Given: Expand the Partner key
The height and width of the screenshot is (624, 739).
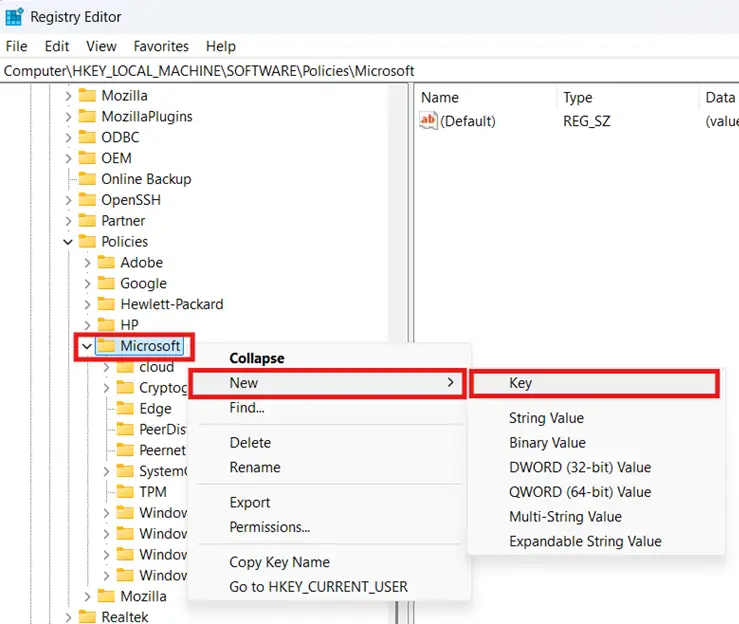Looking at the screenshot, I should (x=68, y=221).
